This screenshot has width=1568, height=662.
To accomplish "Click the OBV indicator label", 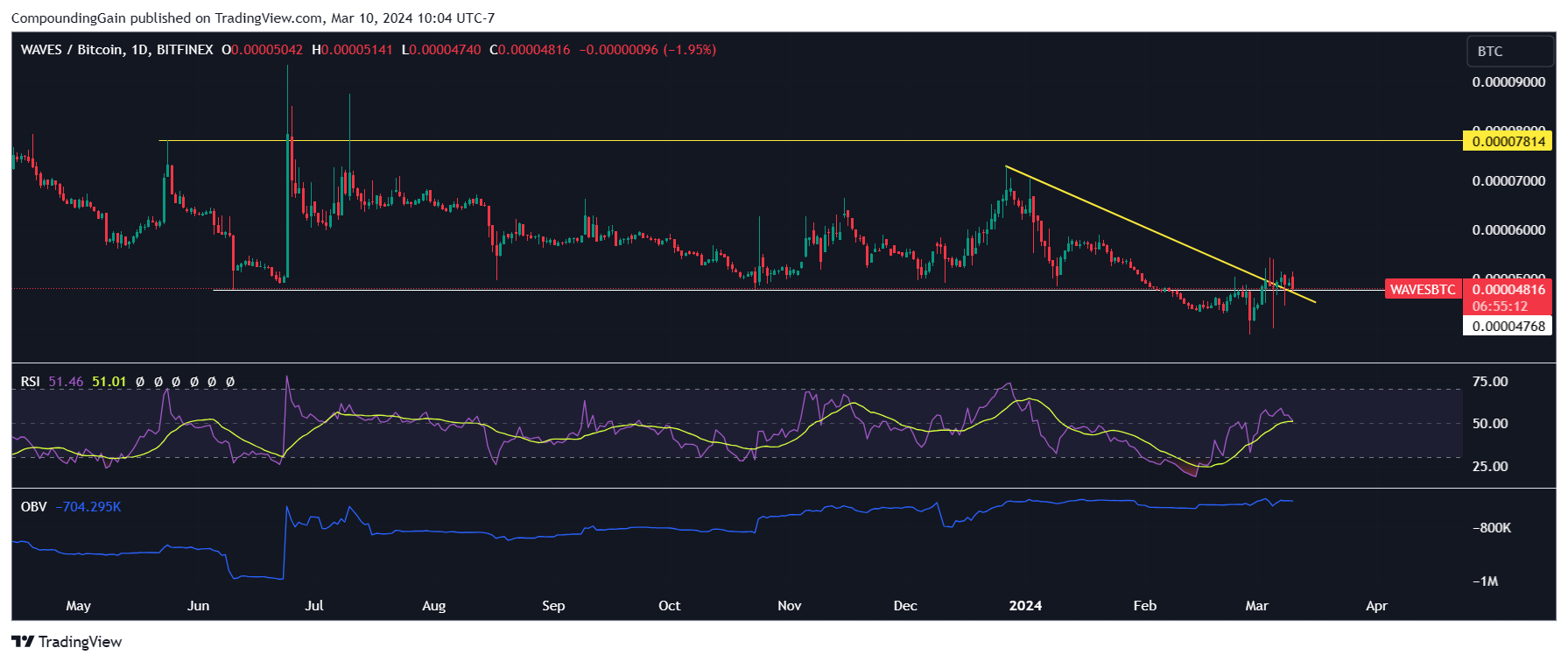I will point(33,507).
